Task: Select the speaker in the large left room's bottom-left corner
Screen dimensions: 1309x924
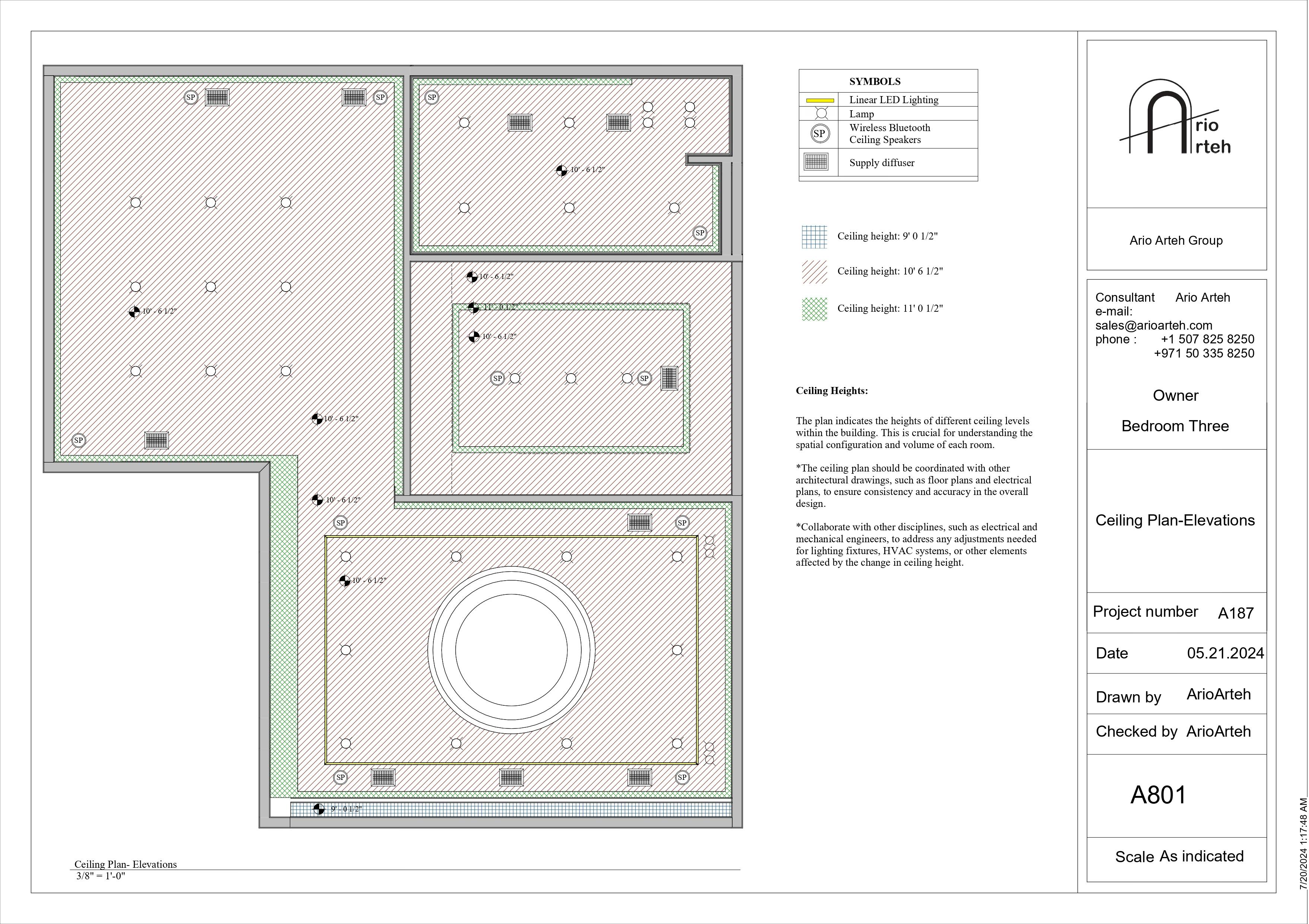Action: point(79,440)
